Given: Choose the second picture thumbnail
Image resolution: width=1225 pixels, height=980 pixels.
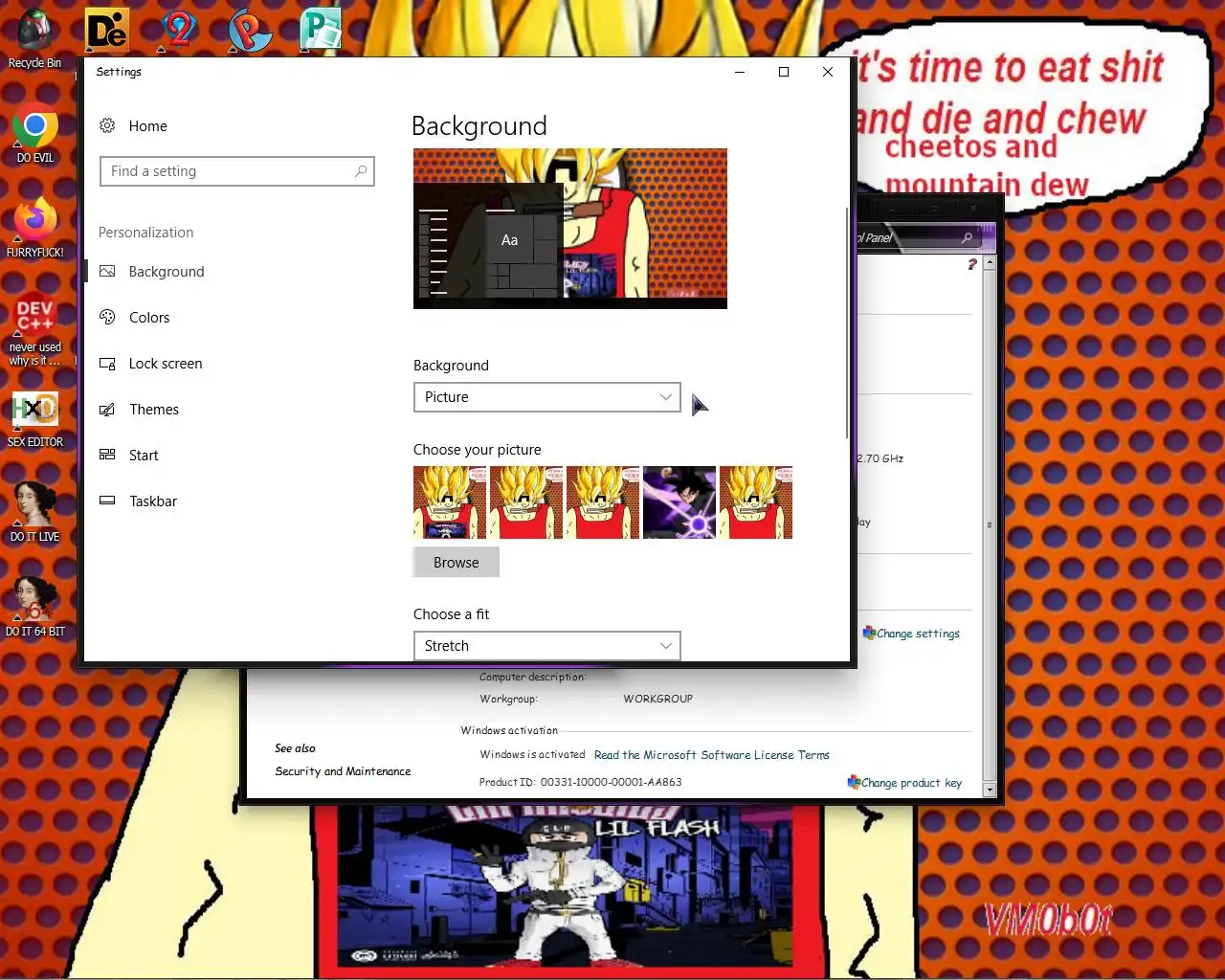Looking at the screenshot, I should pyautogui.click(x=526, y=502).
